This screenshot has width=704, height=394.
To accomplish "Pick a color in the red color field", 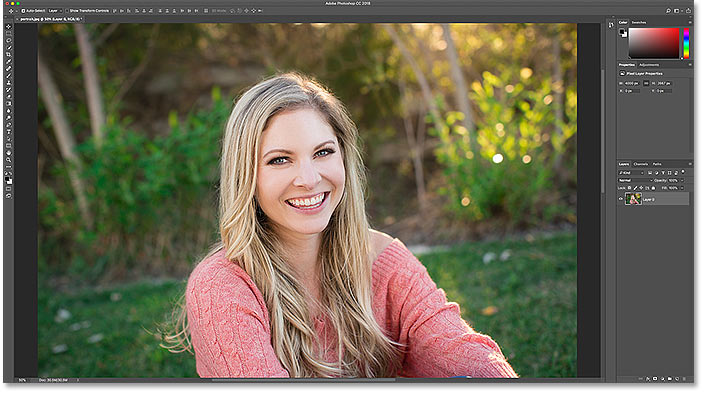I will click(x=654, y=43).
